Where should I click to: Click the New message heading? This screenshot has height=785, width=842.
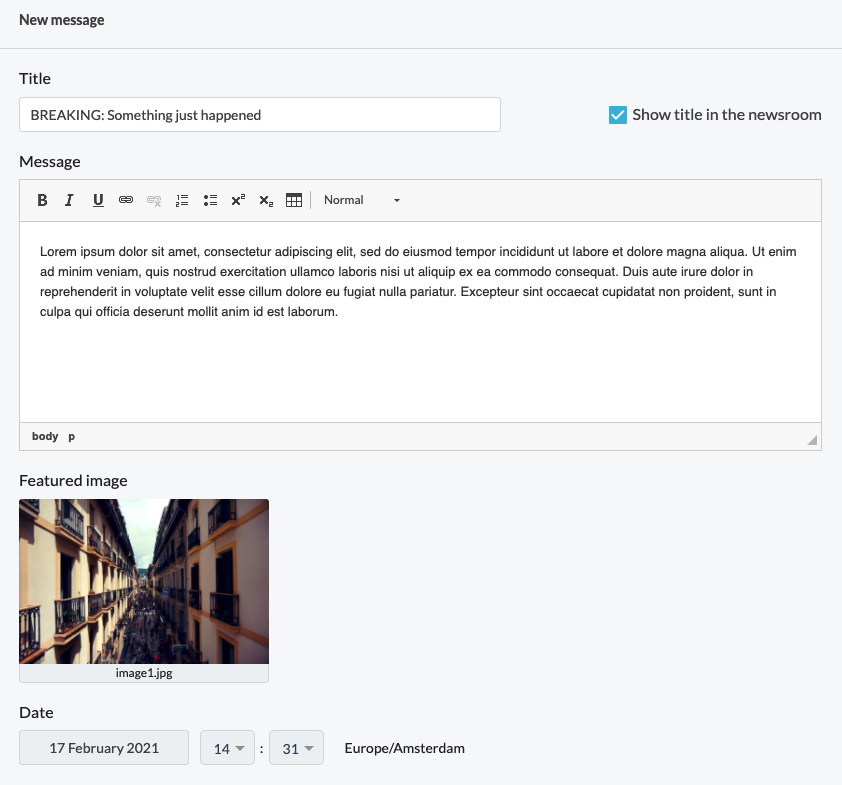click(62, 20)
